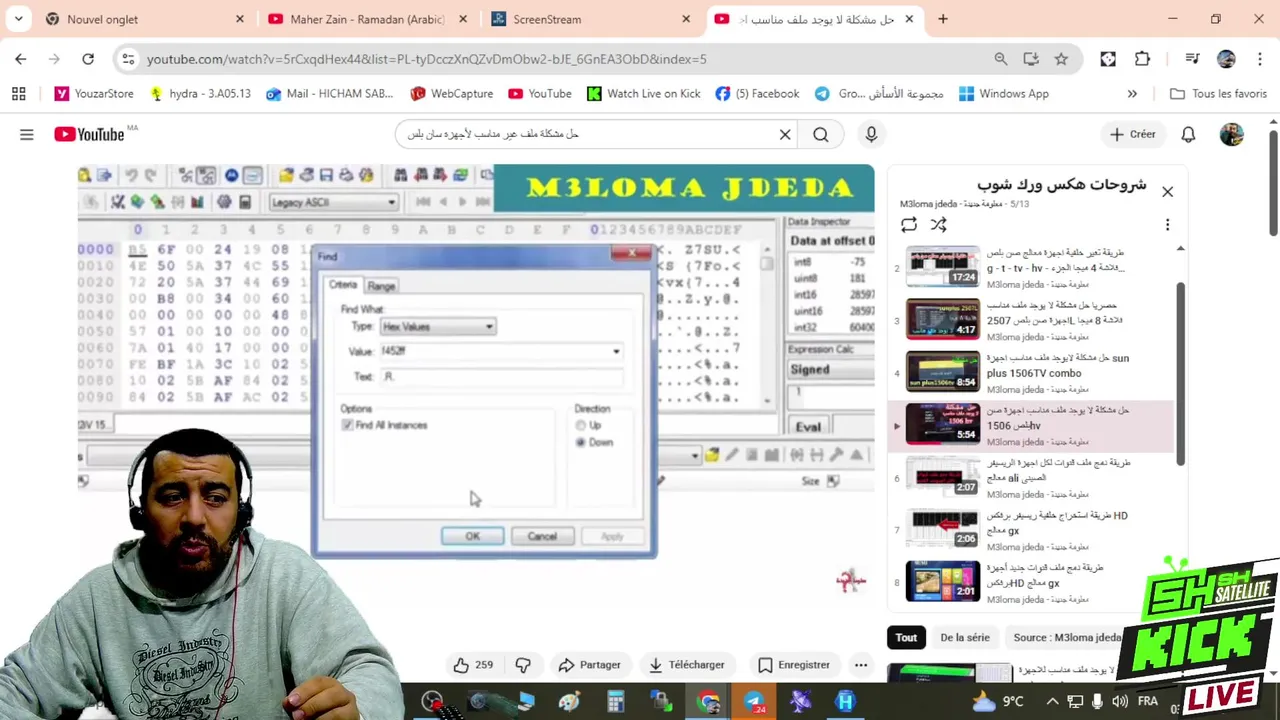
Task: Click the main page vertical scrollbar
Action: pos(1273,185)
